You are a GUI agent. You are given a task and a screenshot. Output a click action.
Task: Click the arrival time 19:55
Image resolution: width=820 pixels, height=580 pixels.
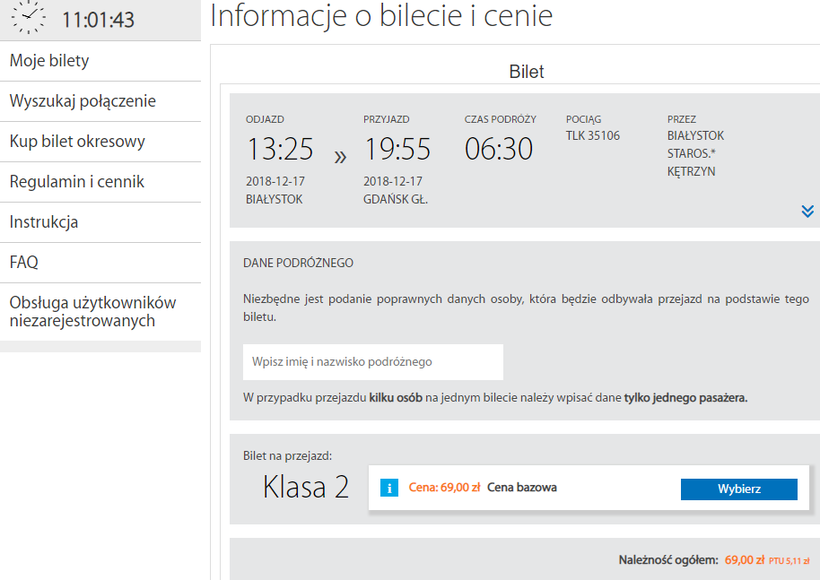pos(397,150)
